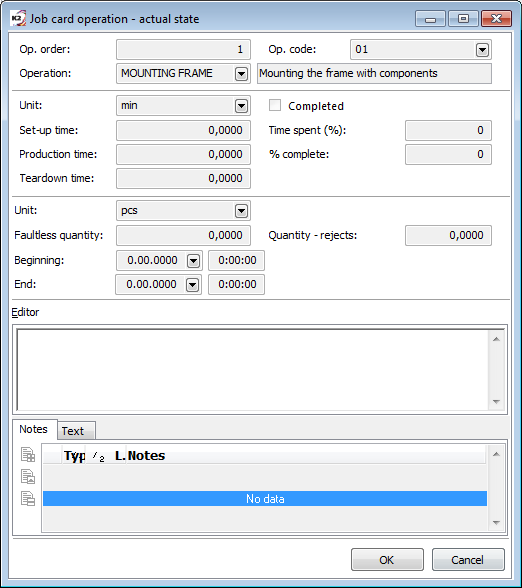Click the operation description text field
522x588 pixels.
[374, 74]
